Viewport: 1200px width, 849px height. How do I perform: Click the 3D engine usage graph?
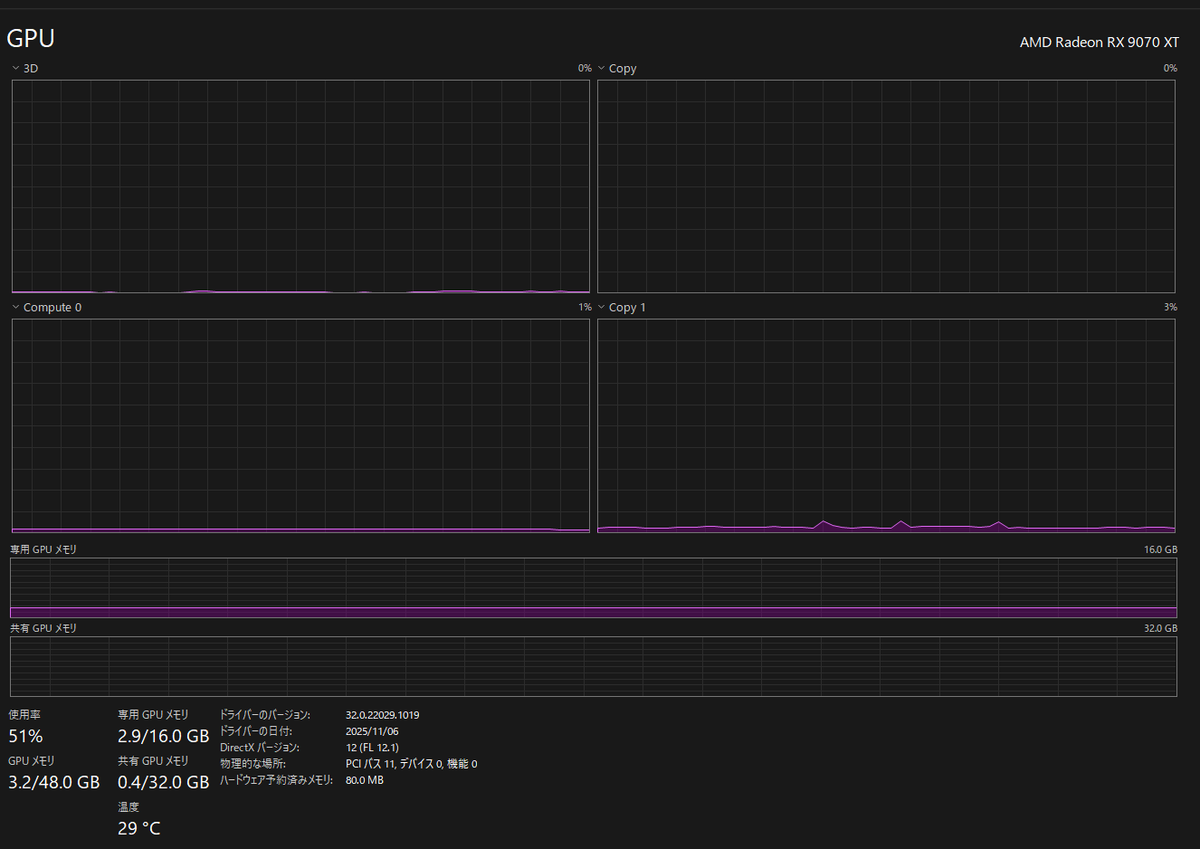tap(301, 186)
